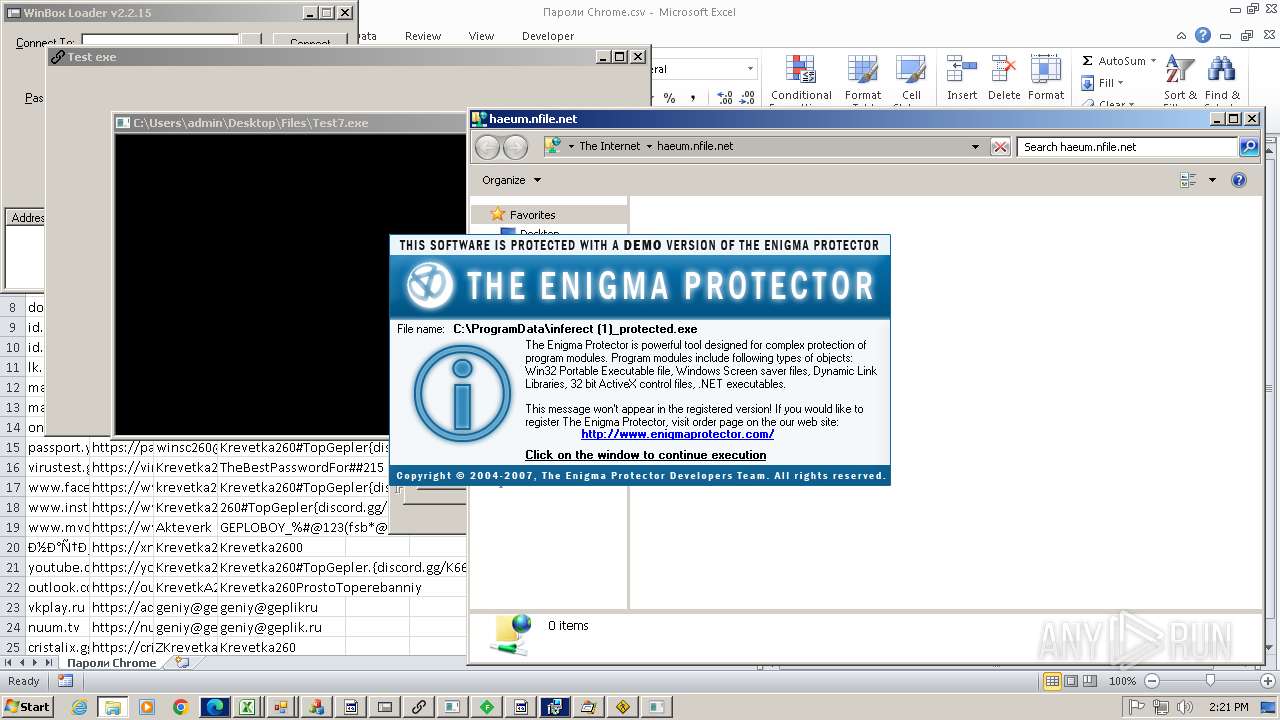Image resolution: width=1280 pixels, height=720 pixels.
Task: Open Conditional Formatting in Excel ribbon
Action: coord(800,78)
